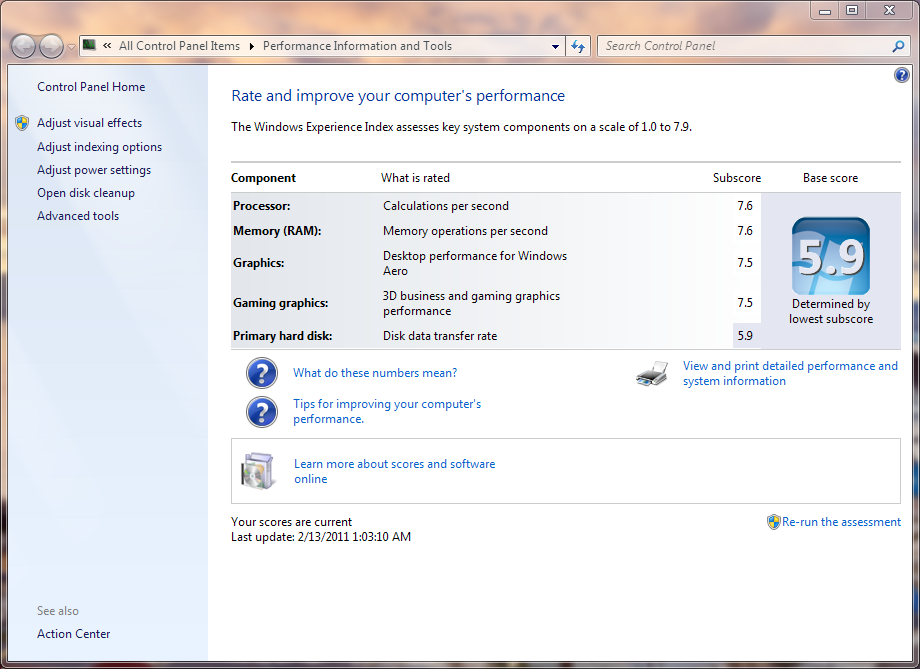Go to All Control Panel Items breadcrumb
This screenshot has width=920, height=669.
179,46
